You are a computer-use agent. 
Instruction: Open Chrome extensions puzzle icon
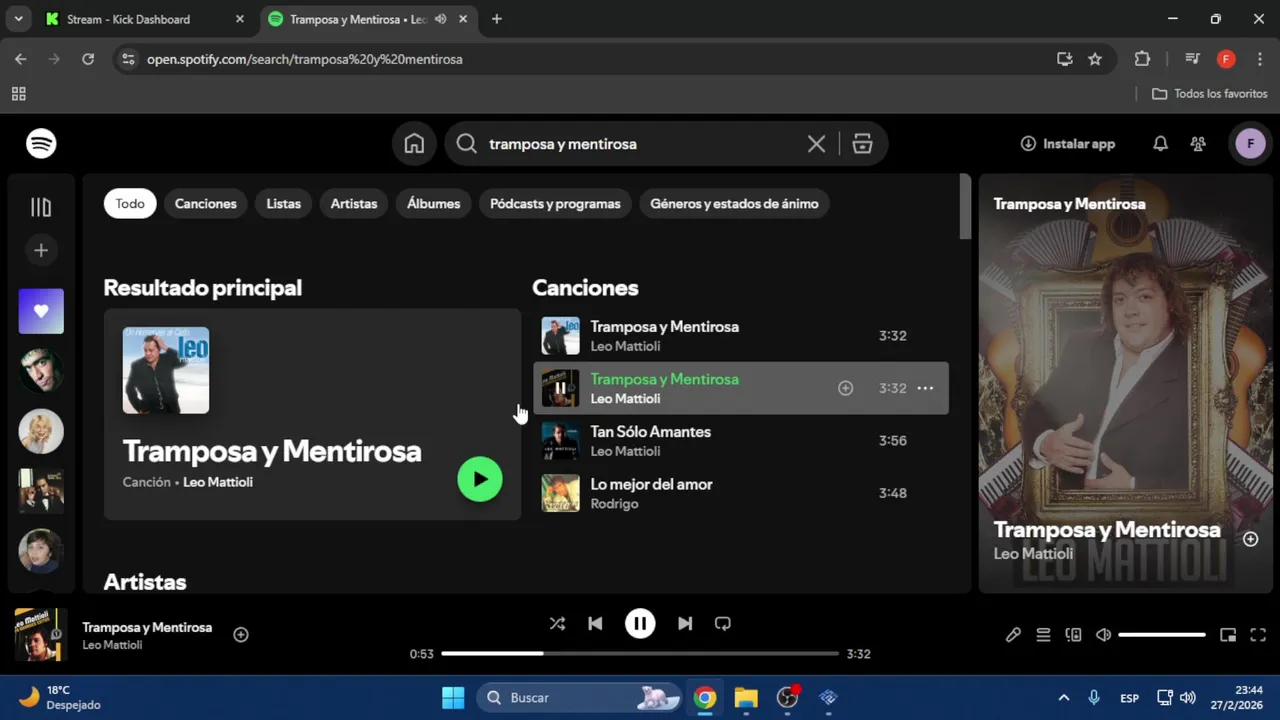coord(1142,59)
